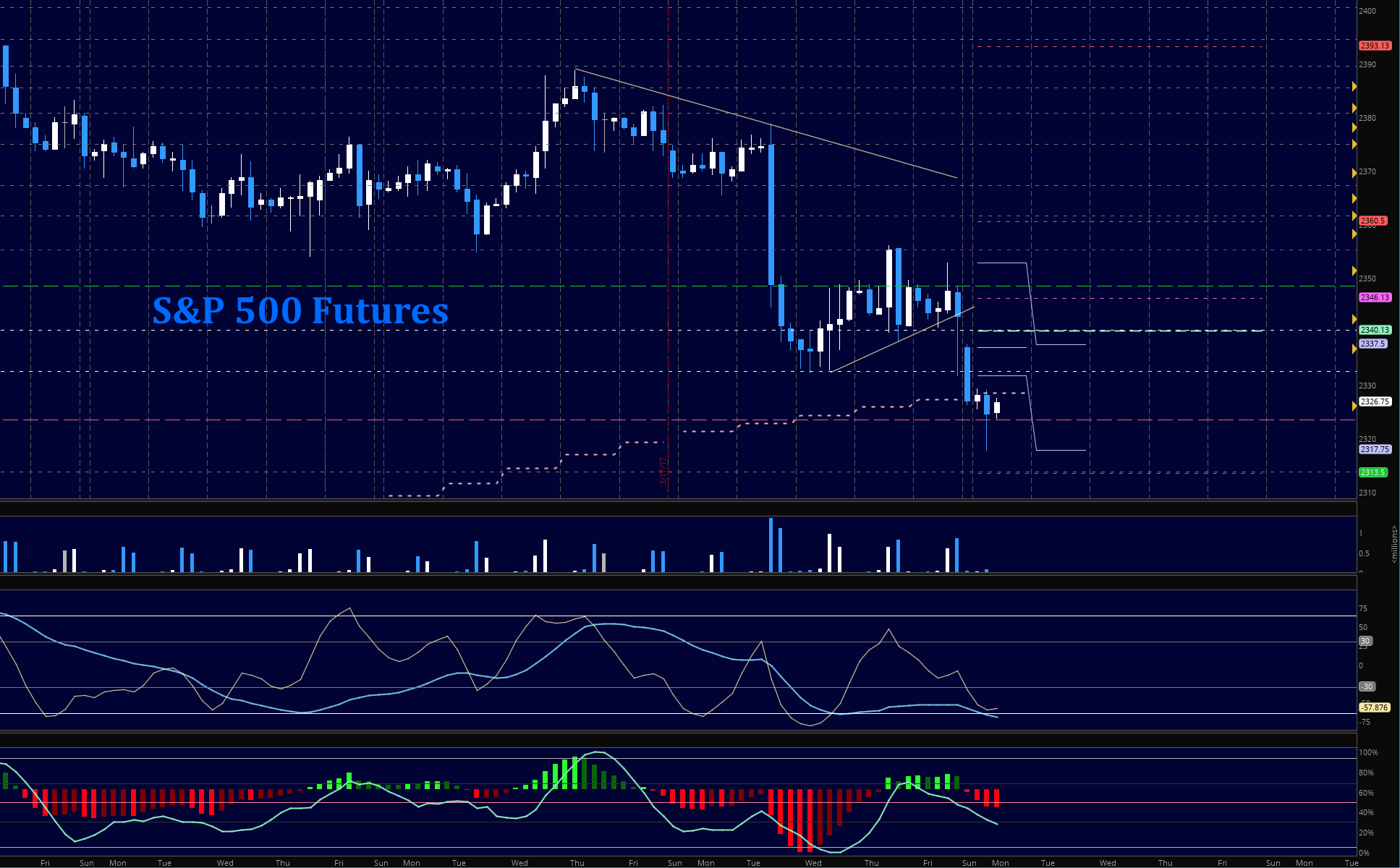1400x868 pixels.
Task: Click the yellow -57.876 oscillator value tag
Action: [1375, 707]
